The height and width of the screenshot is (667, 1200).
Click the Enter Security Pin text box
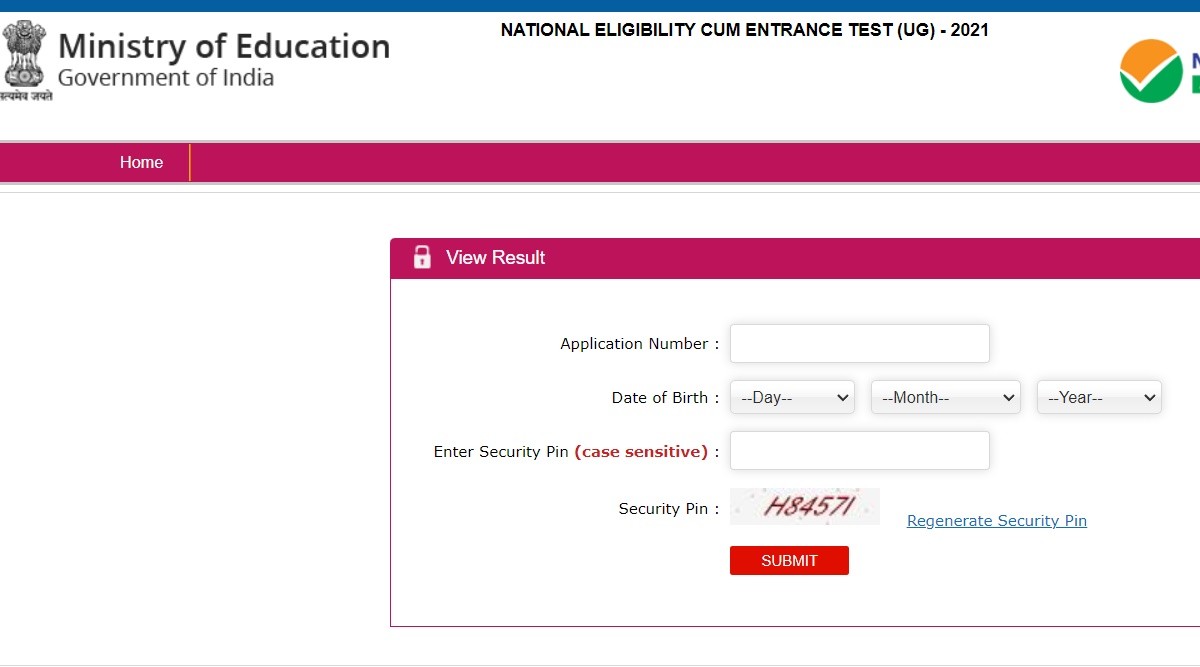click(859, 451)
